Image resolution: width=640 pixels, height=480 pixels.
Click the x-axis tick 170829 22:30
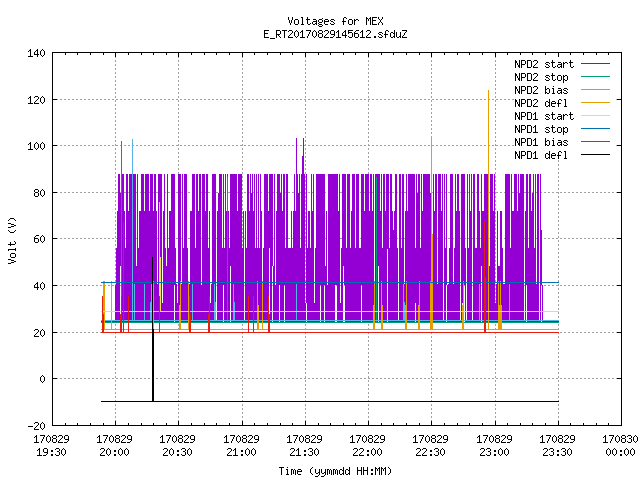tap(430, 446)
